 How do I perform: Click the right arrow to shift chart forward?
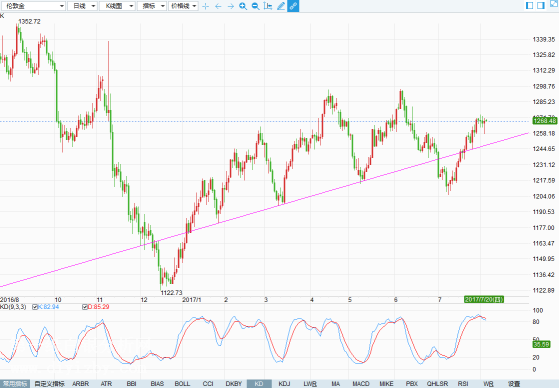click(x=231, y=6)
